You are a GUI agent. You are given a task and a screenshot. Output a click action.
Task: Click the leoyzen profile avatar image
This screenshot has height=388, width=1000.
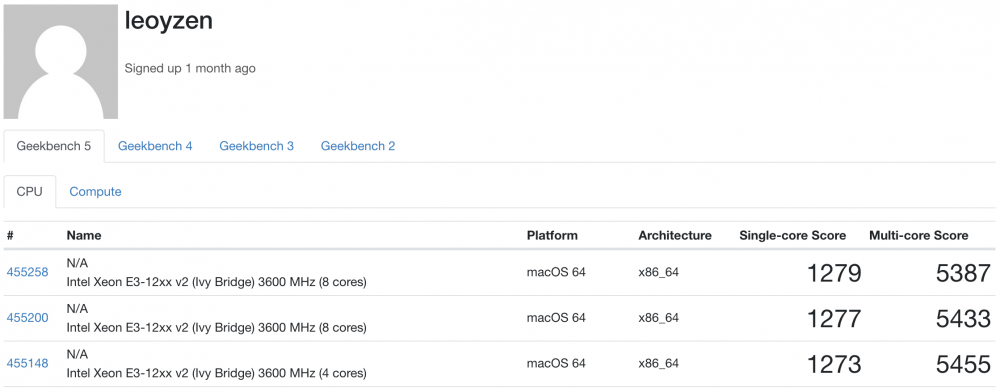point(61,61)
